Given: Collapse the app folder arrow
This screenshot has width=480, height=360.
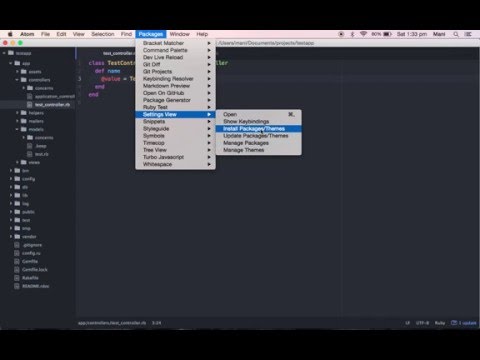Looking at the screenshot, I should point(11,63).
